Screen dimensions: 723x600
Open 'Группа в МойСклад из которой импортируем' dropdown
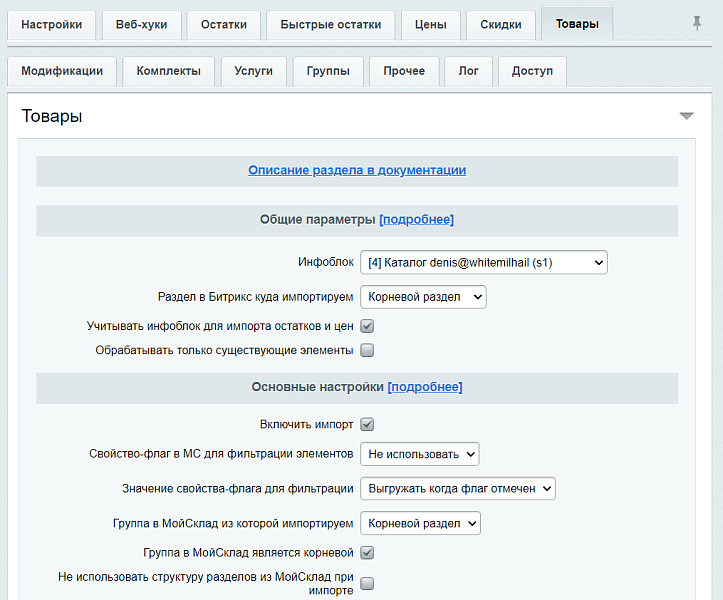point(420,523)
